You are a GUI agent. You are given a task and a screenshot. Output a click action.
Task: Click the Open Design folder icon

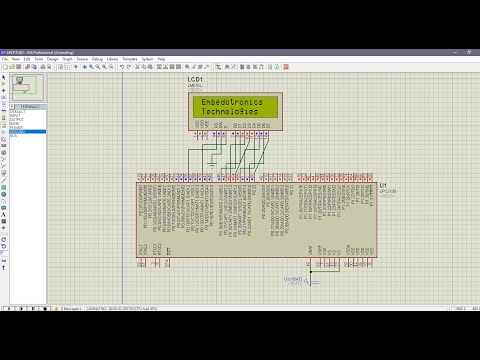tap(12, 67)
